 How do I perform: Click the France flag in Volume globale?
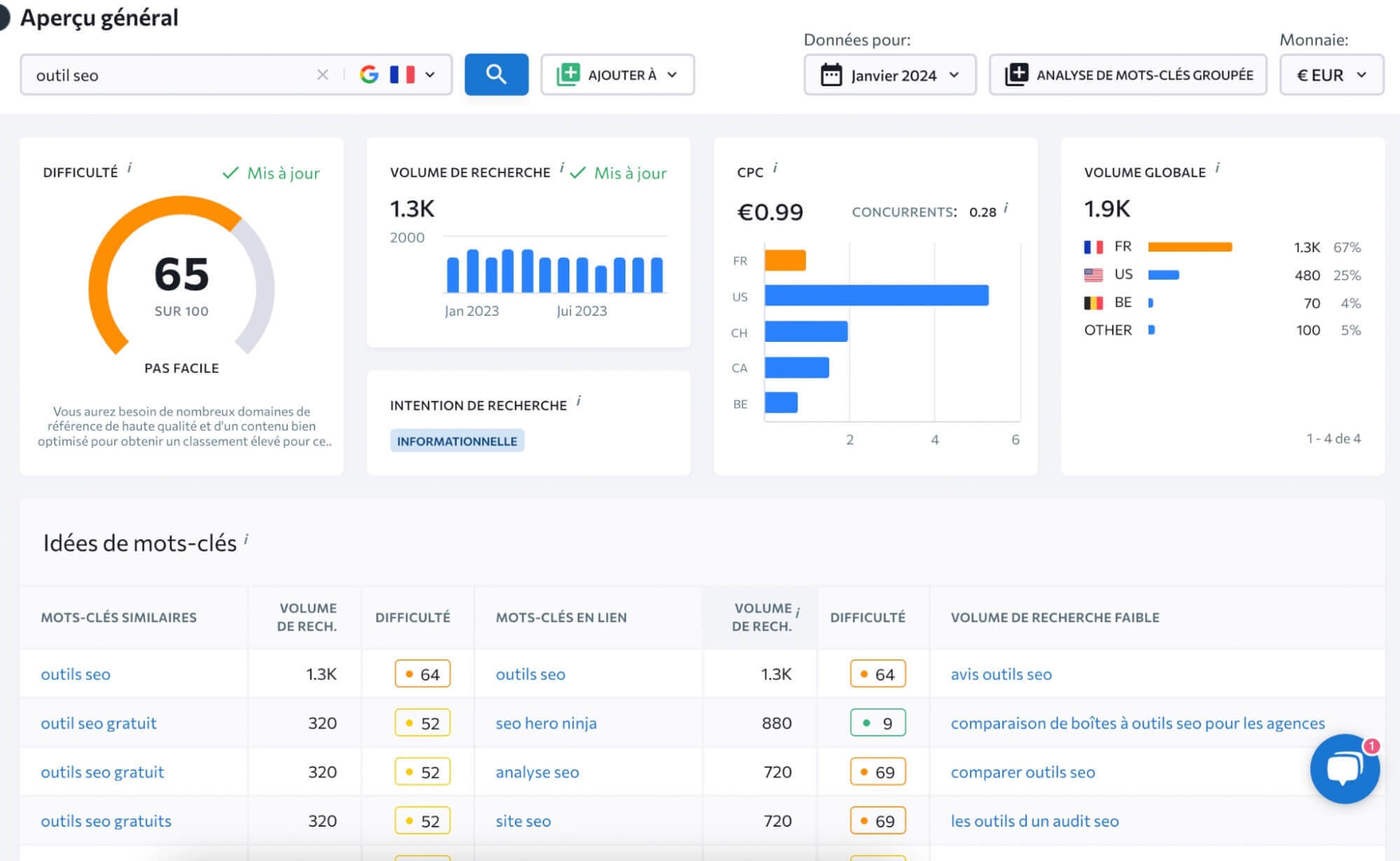[x=1093, y=247]
